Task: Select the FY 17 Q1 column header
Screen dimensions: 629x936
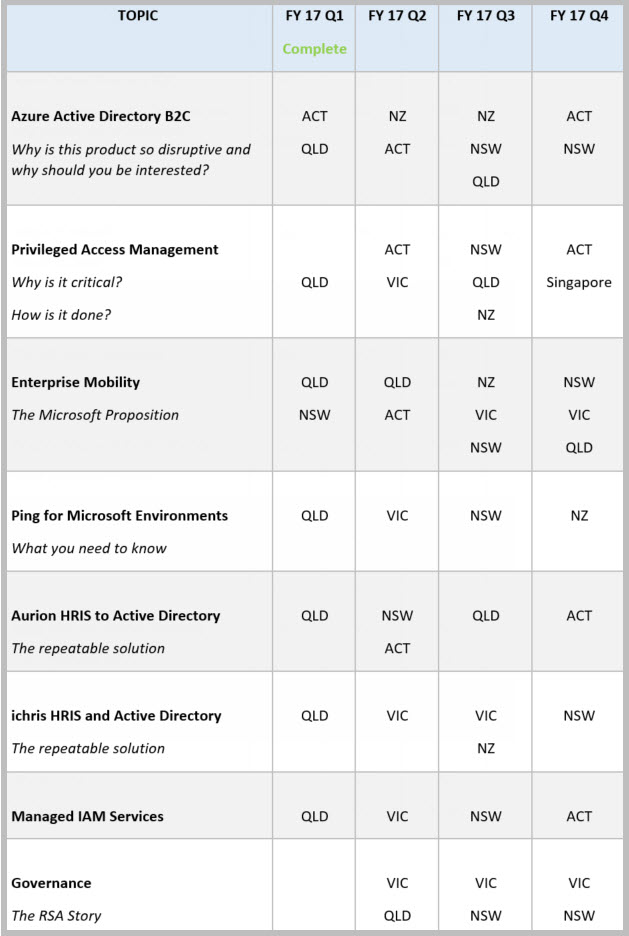Action: pyautogui.click(x=314, y=16)
